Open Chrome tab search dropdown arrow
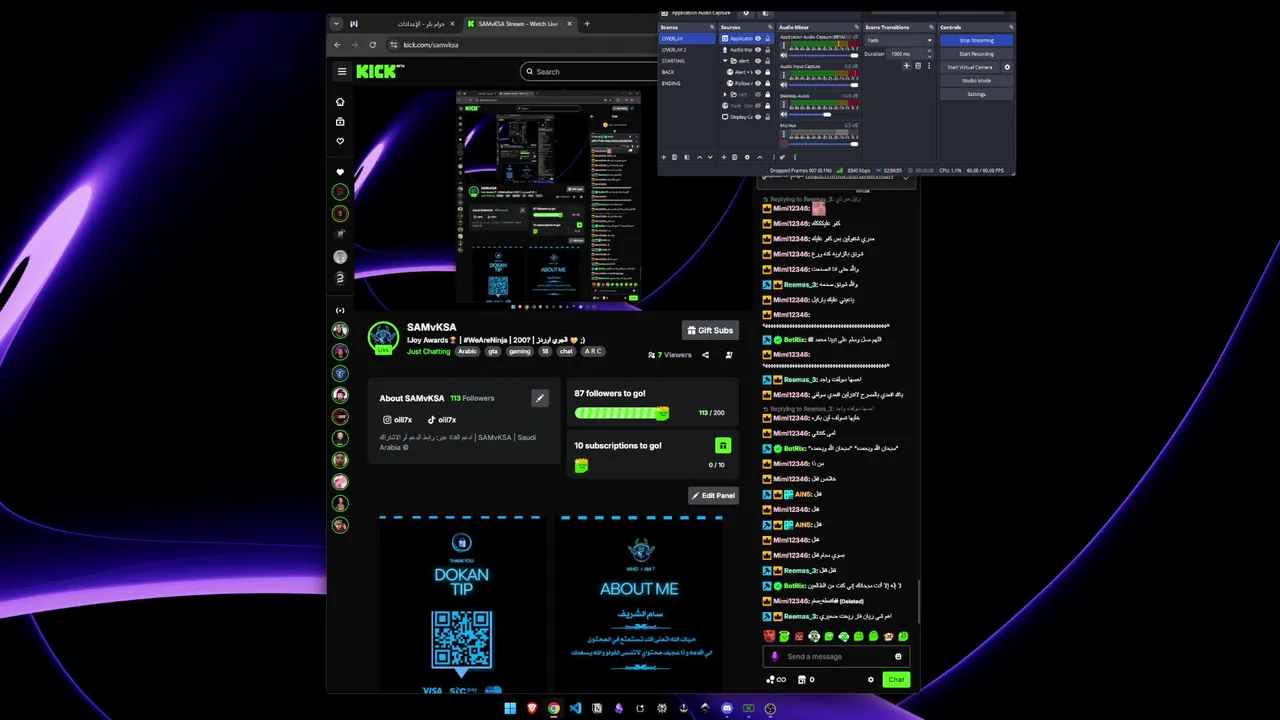 (x=336, y=23)
